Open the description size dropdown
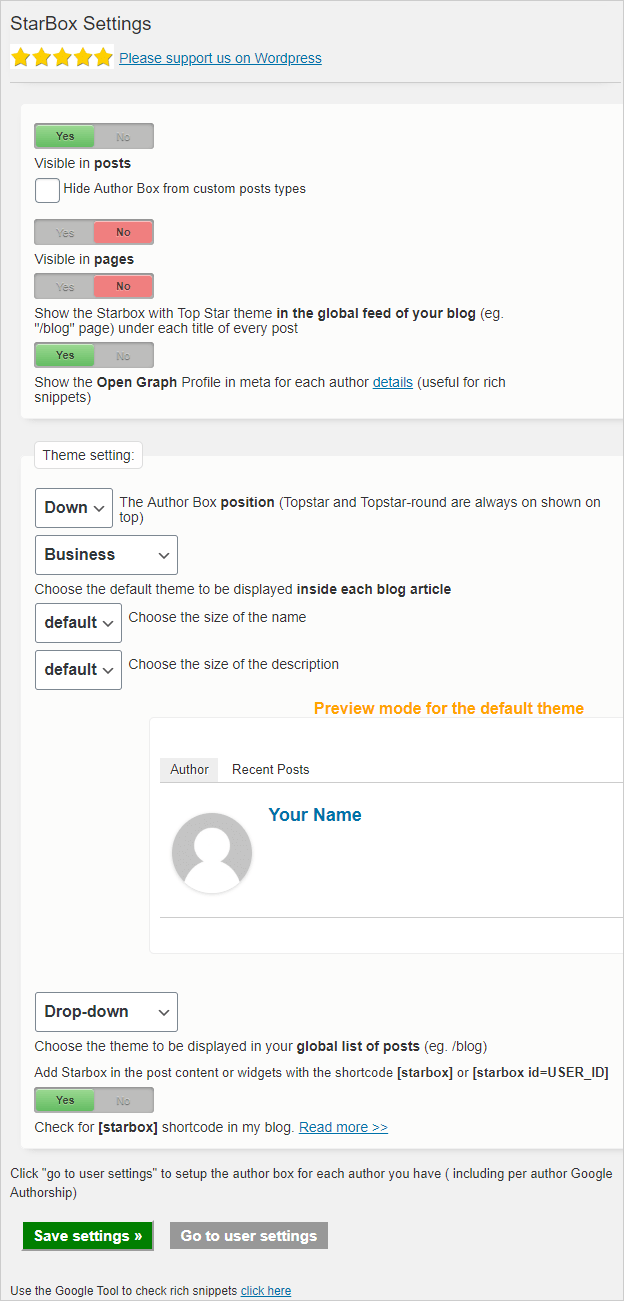 [x=78, y=669]
